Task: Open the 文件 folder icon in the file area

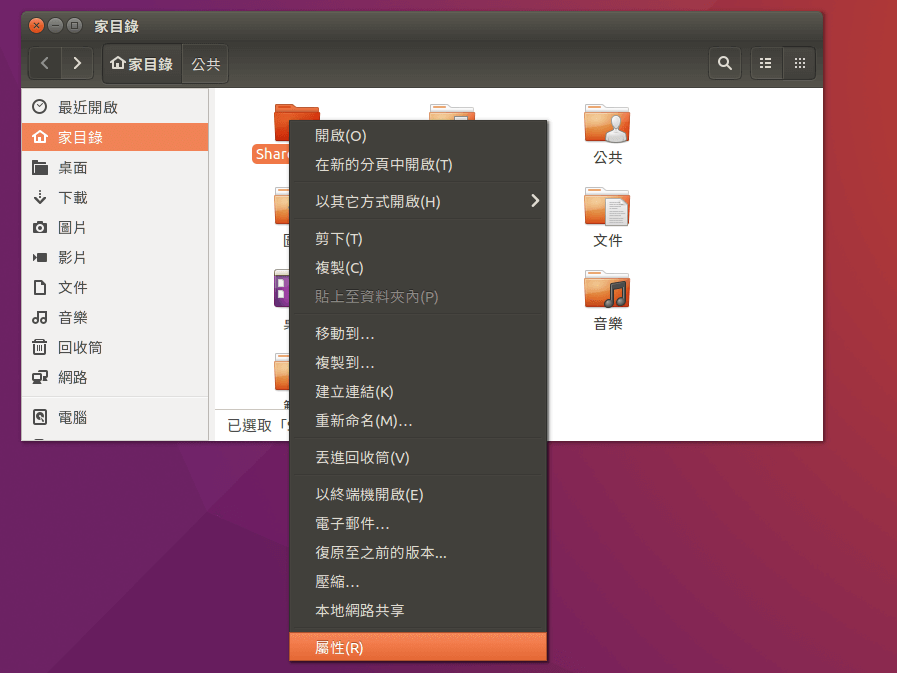Action: [x=607, y=208]
